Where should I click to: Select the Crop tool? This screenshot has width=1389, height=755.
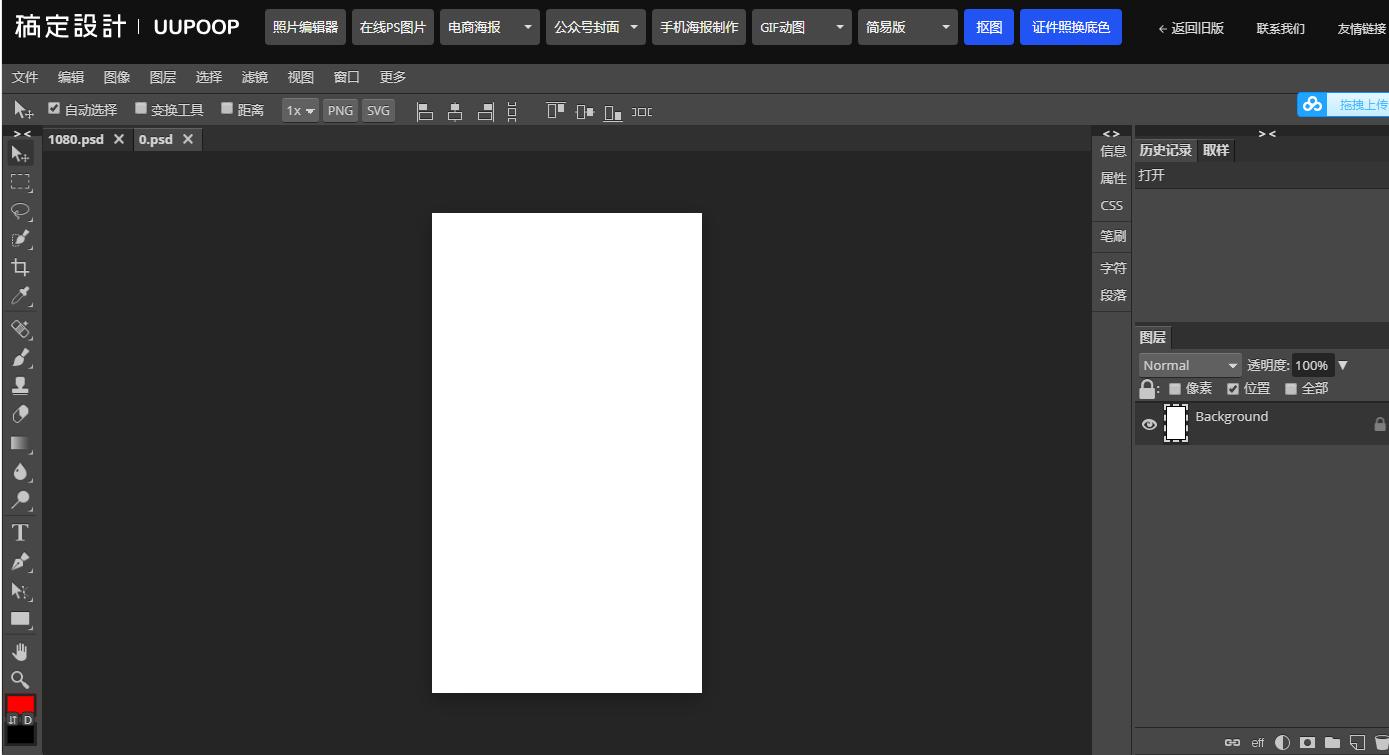(x=20, y=267)
